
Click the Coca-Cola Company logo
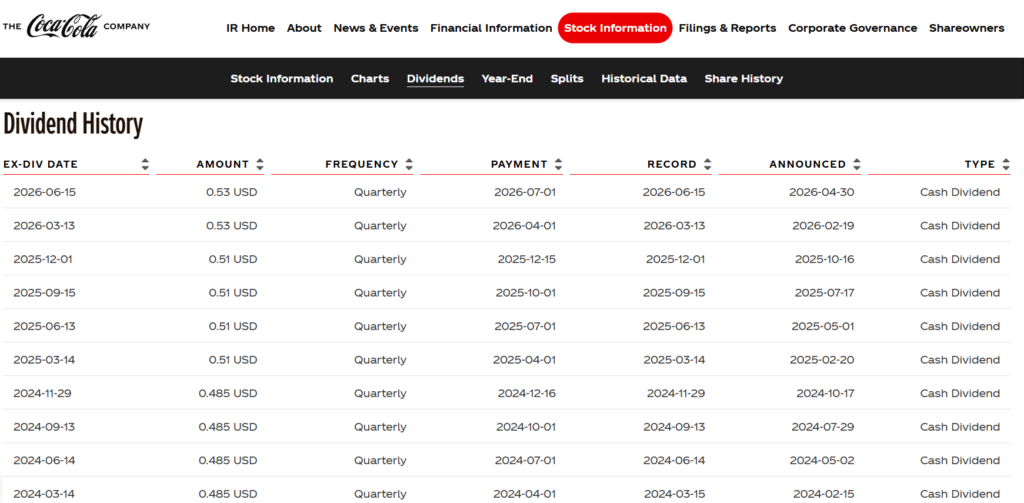pyautogui.click(x=76, y=27)
